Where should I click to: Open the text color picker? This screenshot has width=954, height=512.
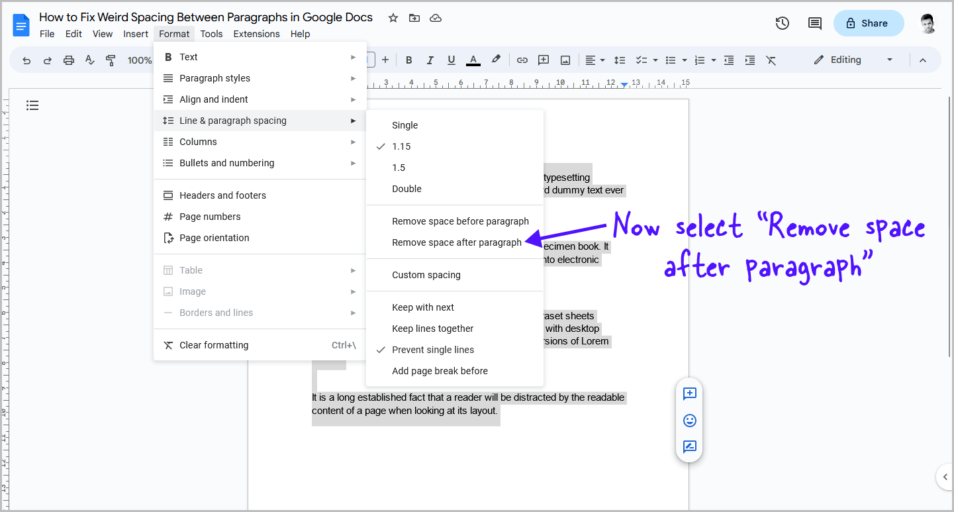pyautogui.click(x=473, y=60)
